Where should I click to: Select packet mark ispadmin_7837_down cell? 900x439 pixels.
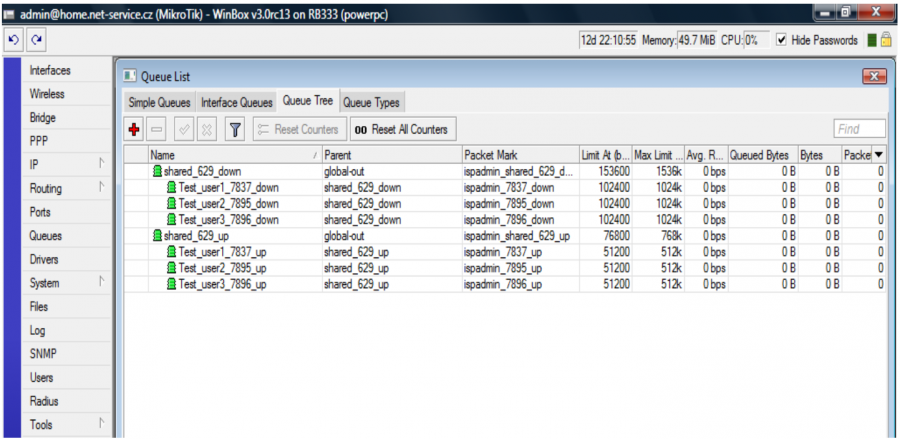click(x=509, y=188)
